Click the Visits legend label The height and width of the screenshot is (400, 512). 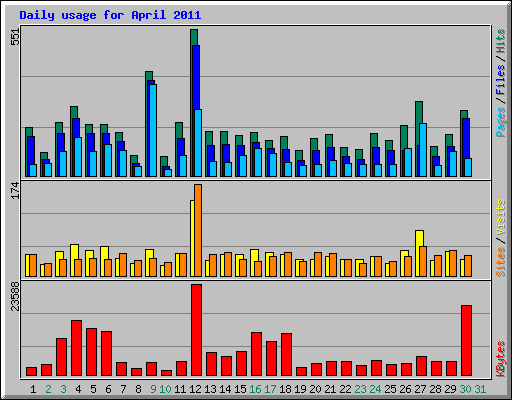pos(501,217)
